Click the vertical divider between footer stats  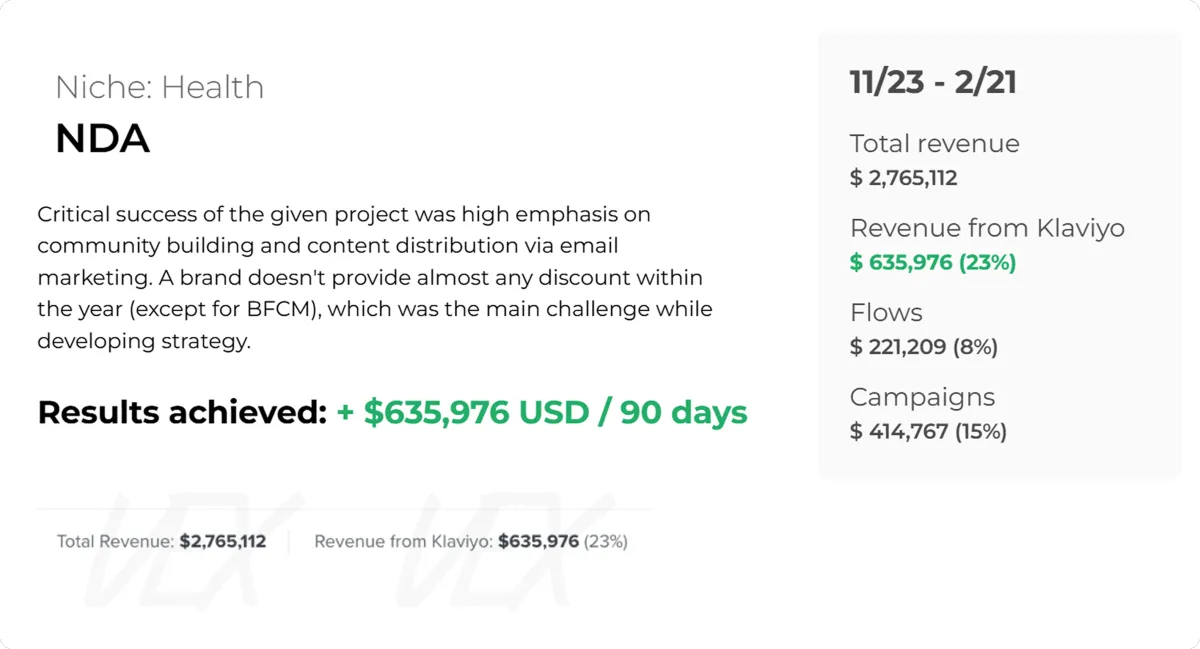(289, 542)
